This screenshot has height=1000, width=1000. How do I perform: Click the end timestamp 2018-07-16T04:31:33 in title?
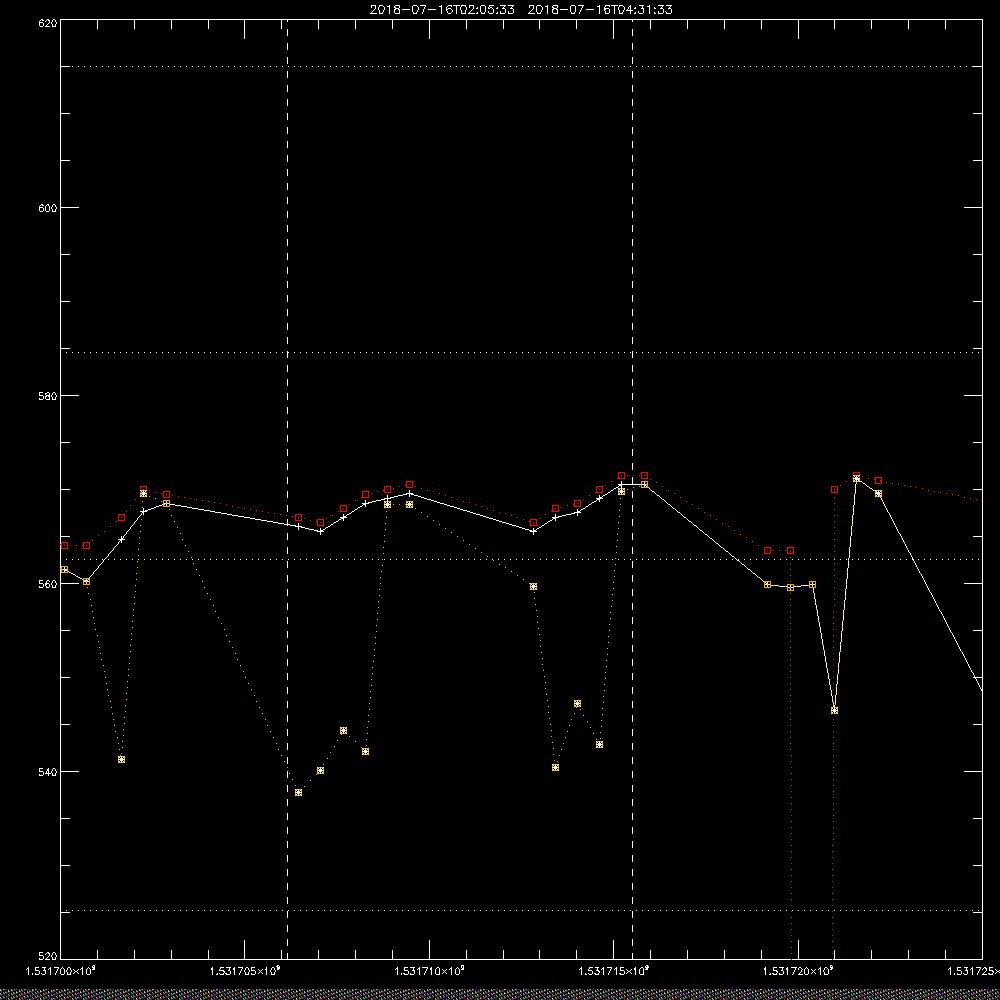tap(600, 10)
